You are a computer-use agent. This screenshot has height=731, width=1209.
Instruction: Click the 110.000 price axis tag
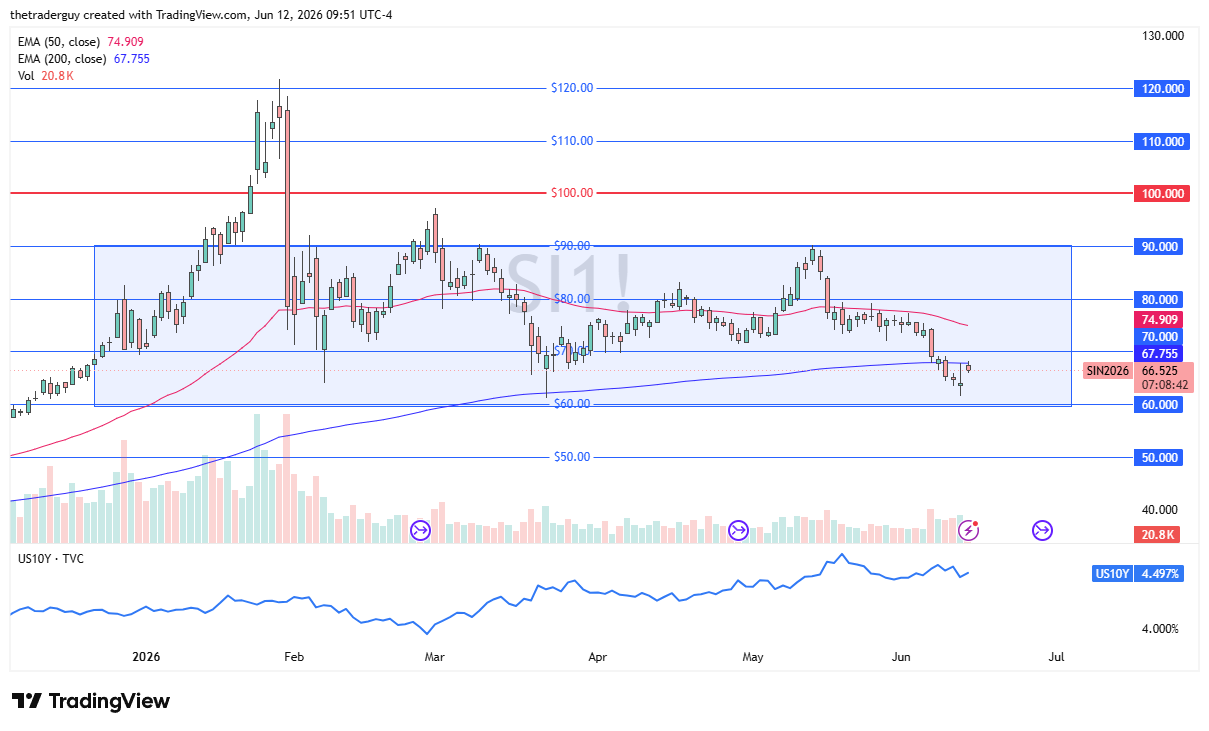pos(1161,141)
